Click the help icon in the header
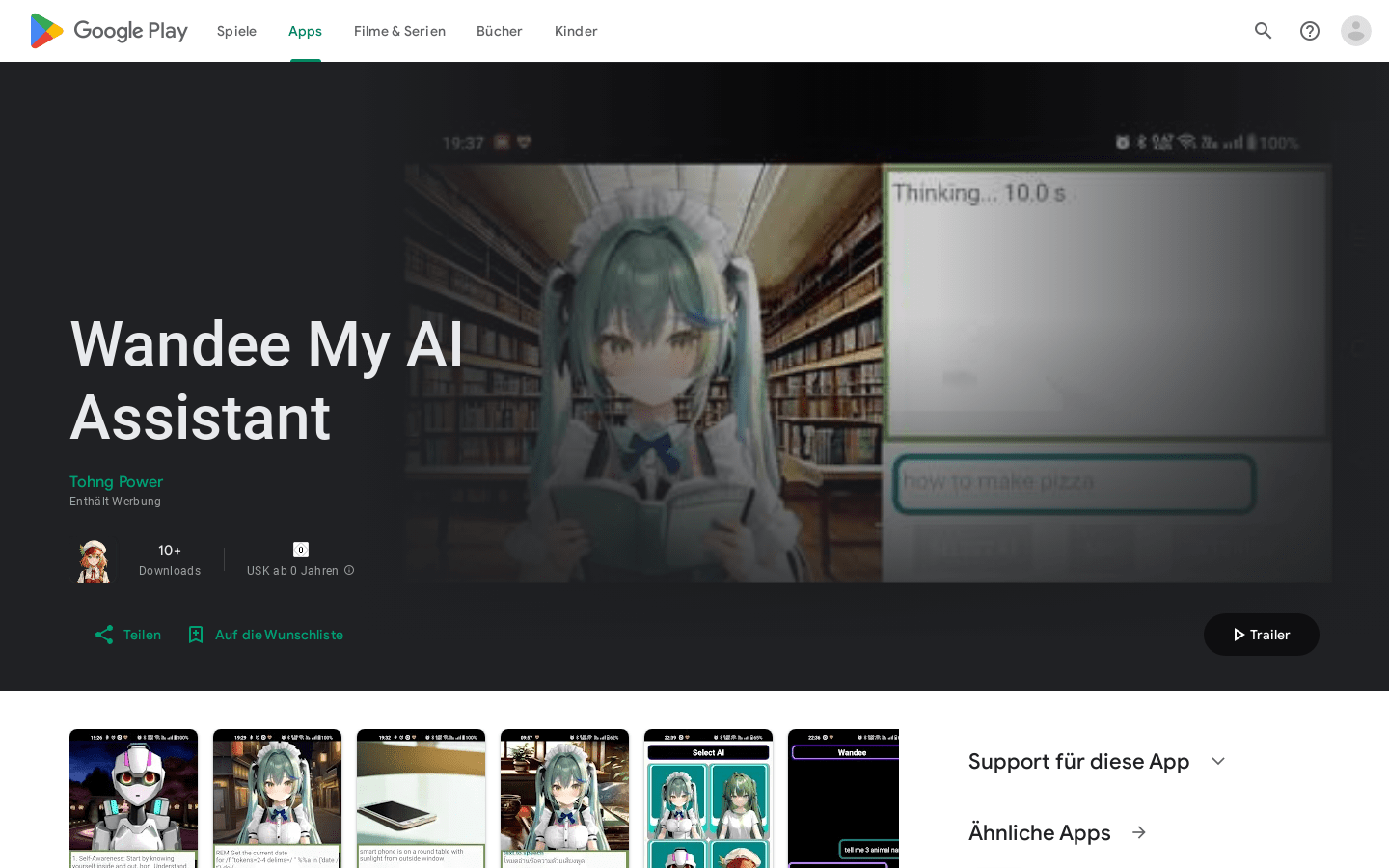The width and height of the screenshot is (1389, 868). coord(1309,30)
